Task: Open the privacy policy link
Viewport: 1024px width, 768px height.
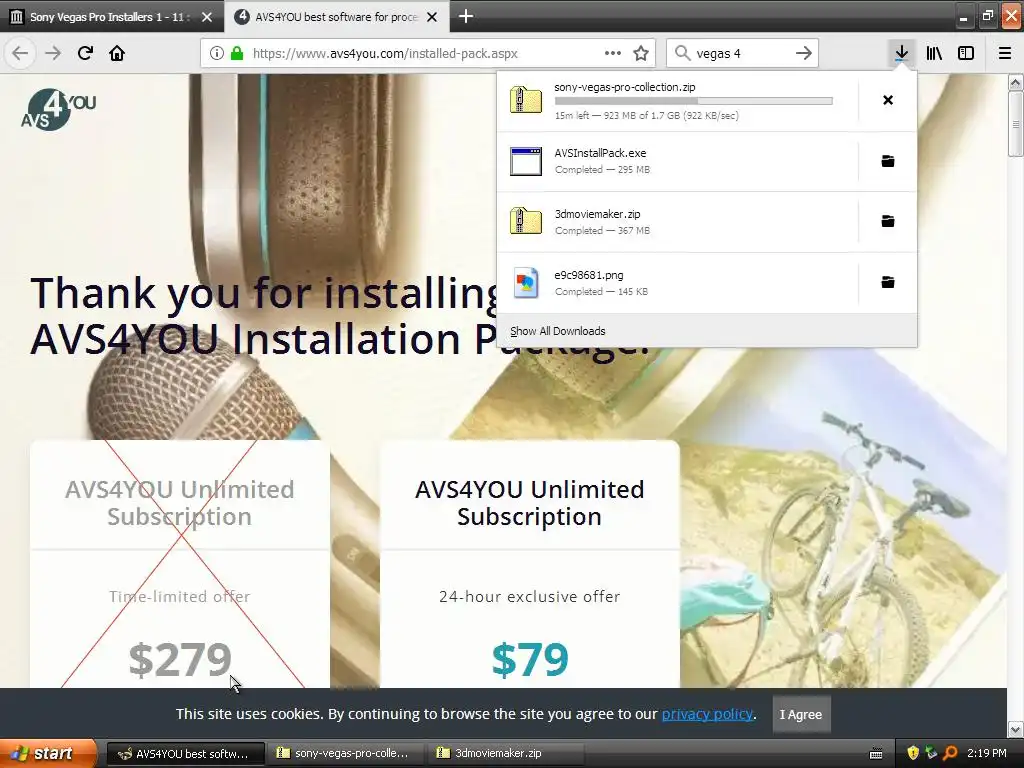Action: tap(707, 714)
